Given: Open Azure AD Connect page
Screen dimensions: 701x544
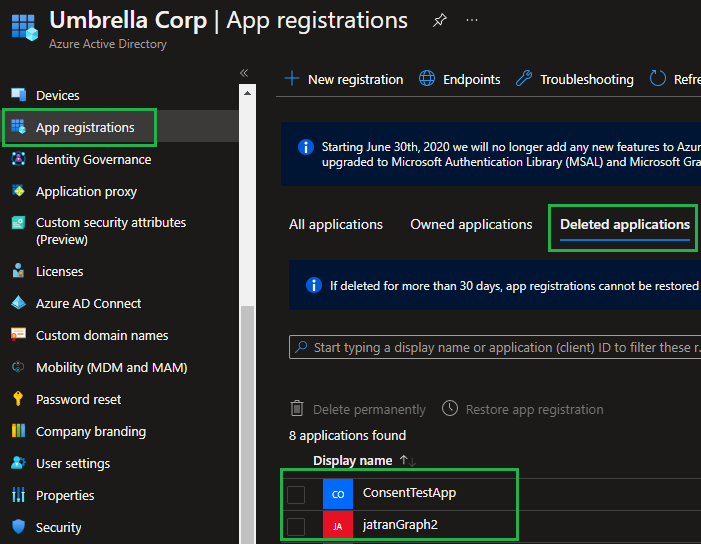Looking at the screenshot, I should (x=89, y=304).
